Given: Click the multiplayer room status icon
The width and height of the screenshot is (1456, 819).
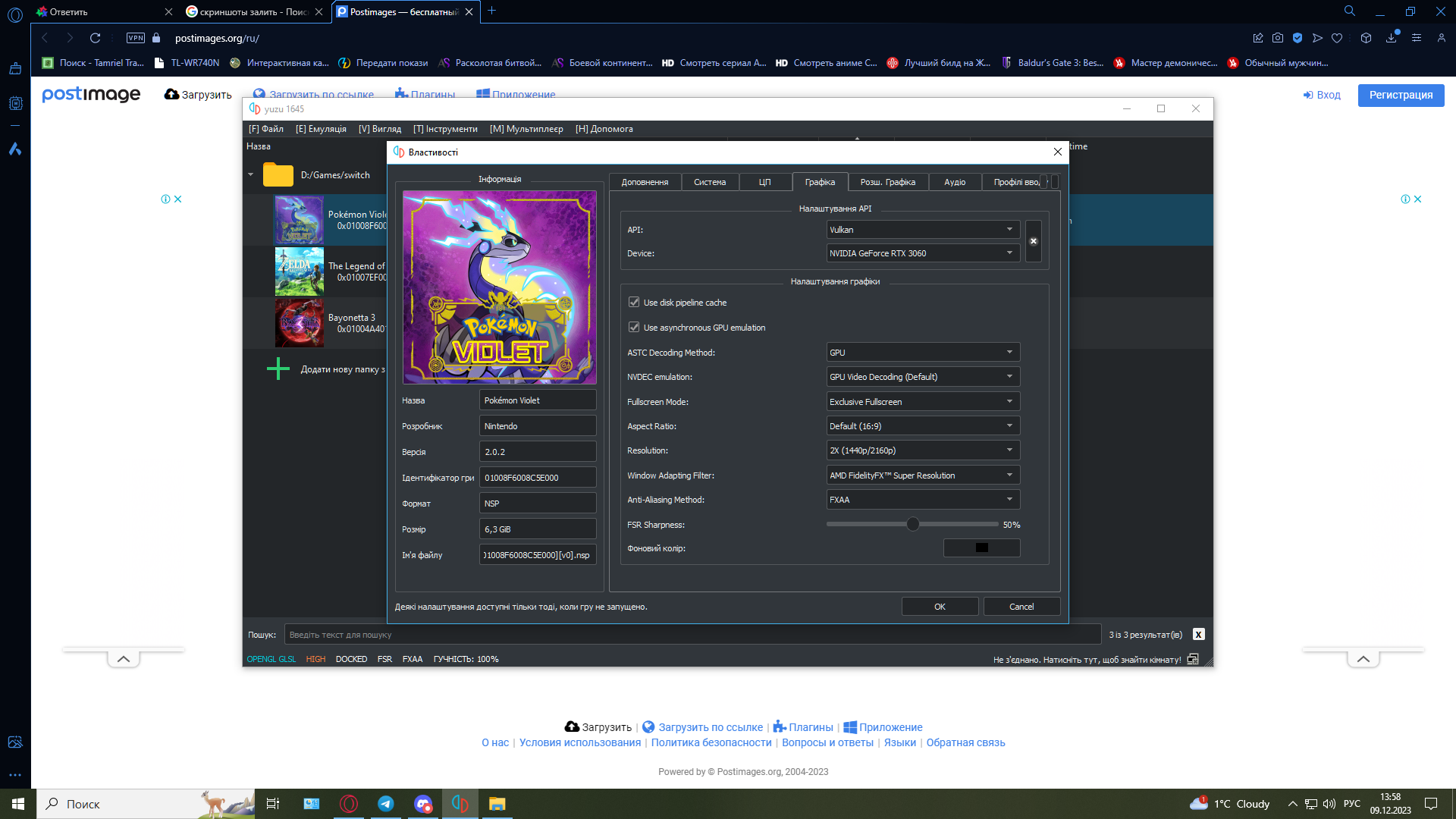Looking at the screenshot, I should point(1193,660).
